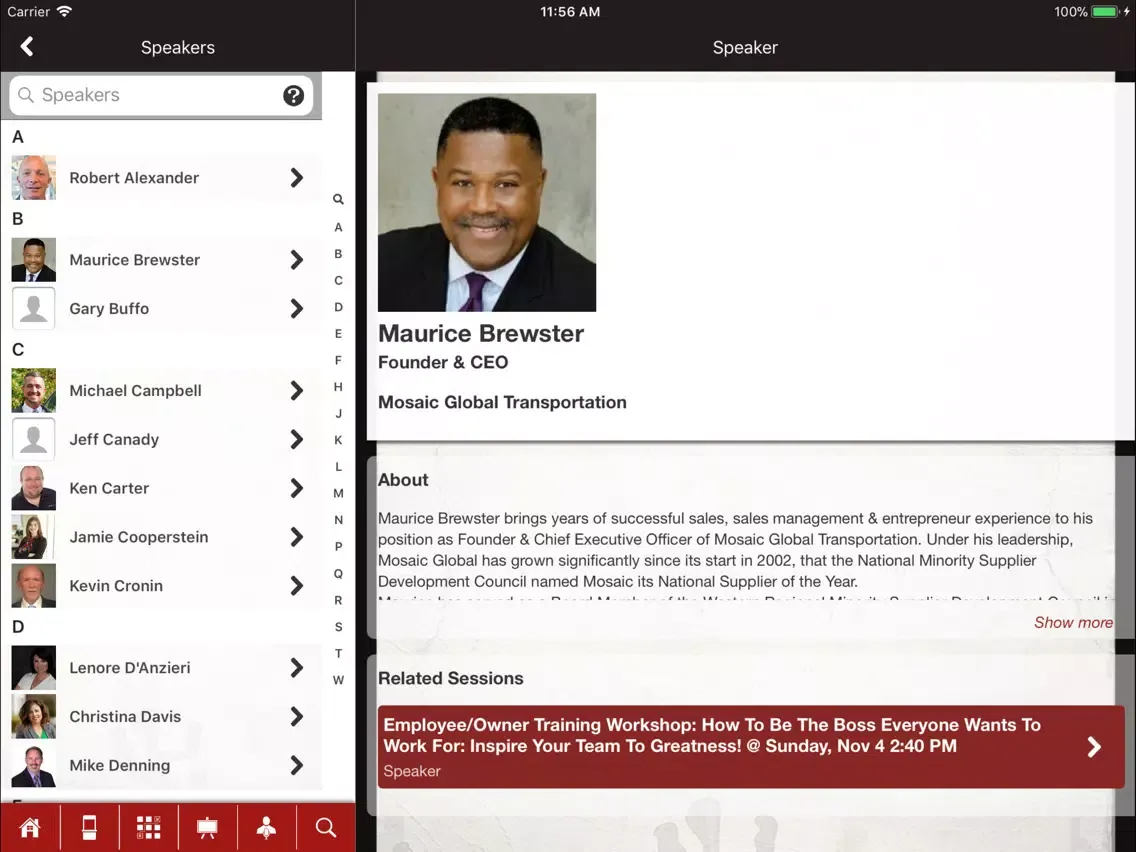1136x852 pixels.
Task: Tap the battery icon in status bar
Action: 1106,12
